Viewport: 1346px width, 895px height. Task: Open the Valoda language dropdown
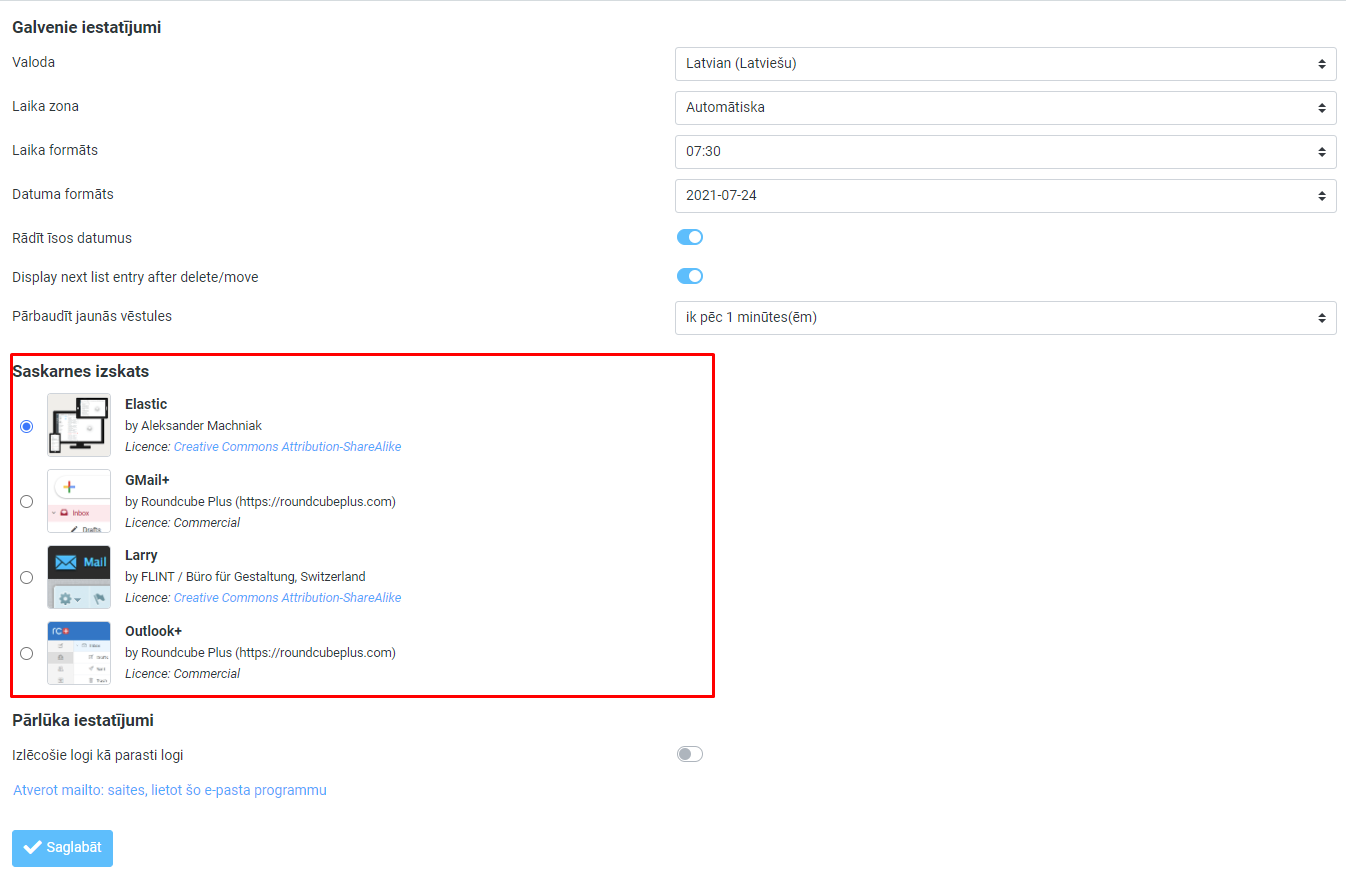(1005, 63)
